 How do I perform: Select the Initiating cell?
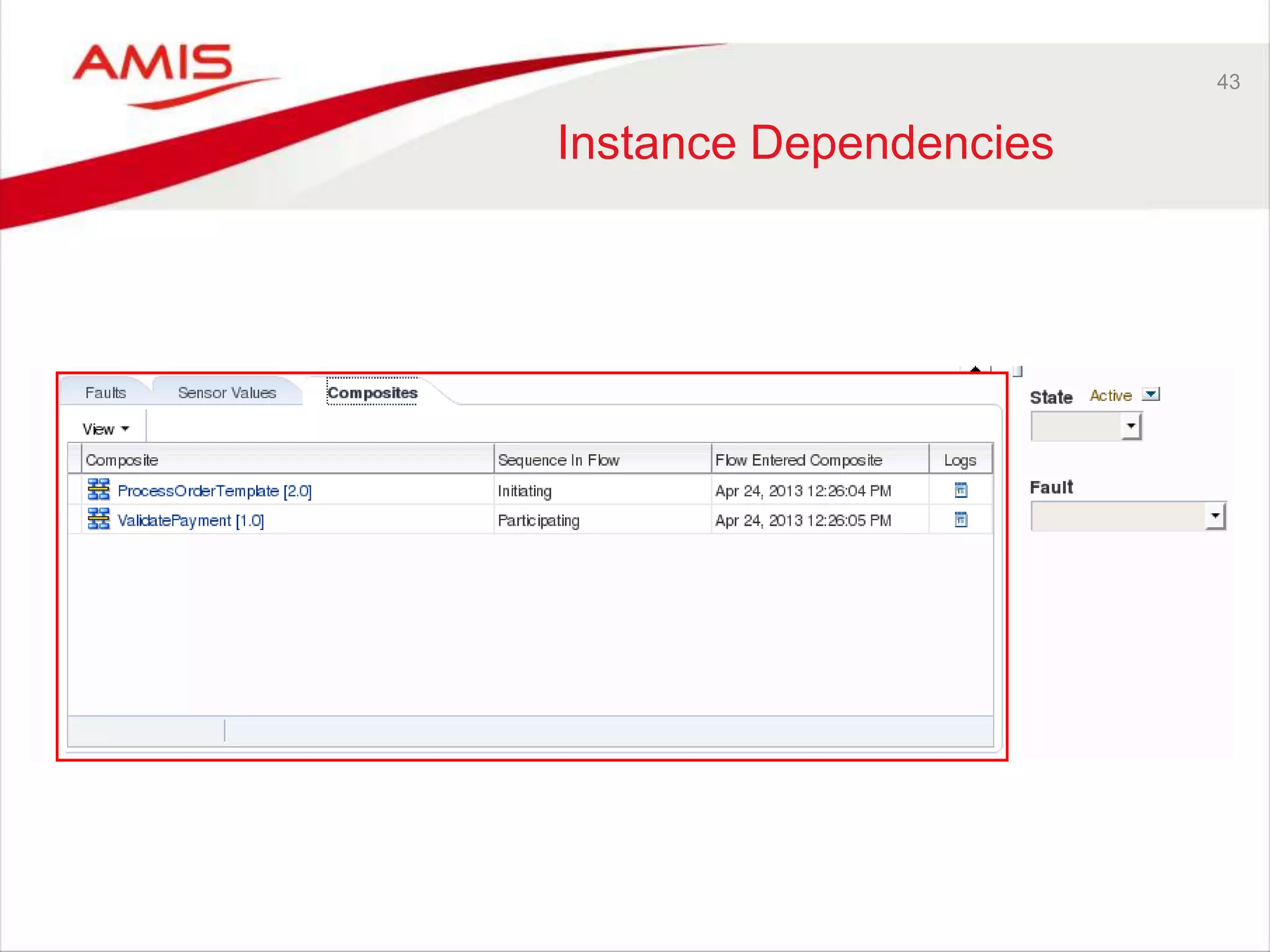603,491
